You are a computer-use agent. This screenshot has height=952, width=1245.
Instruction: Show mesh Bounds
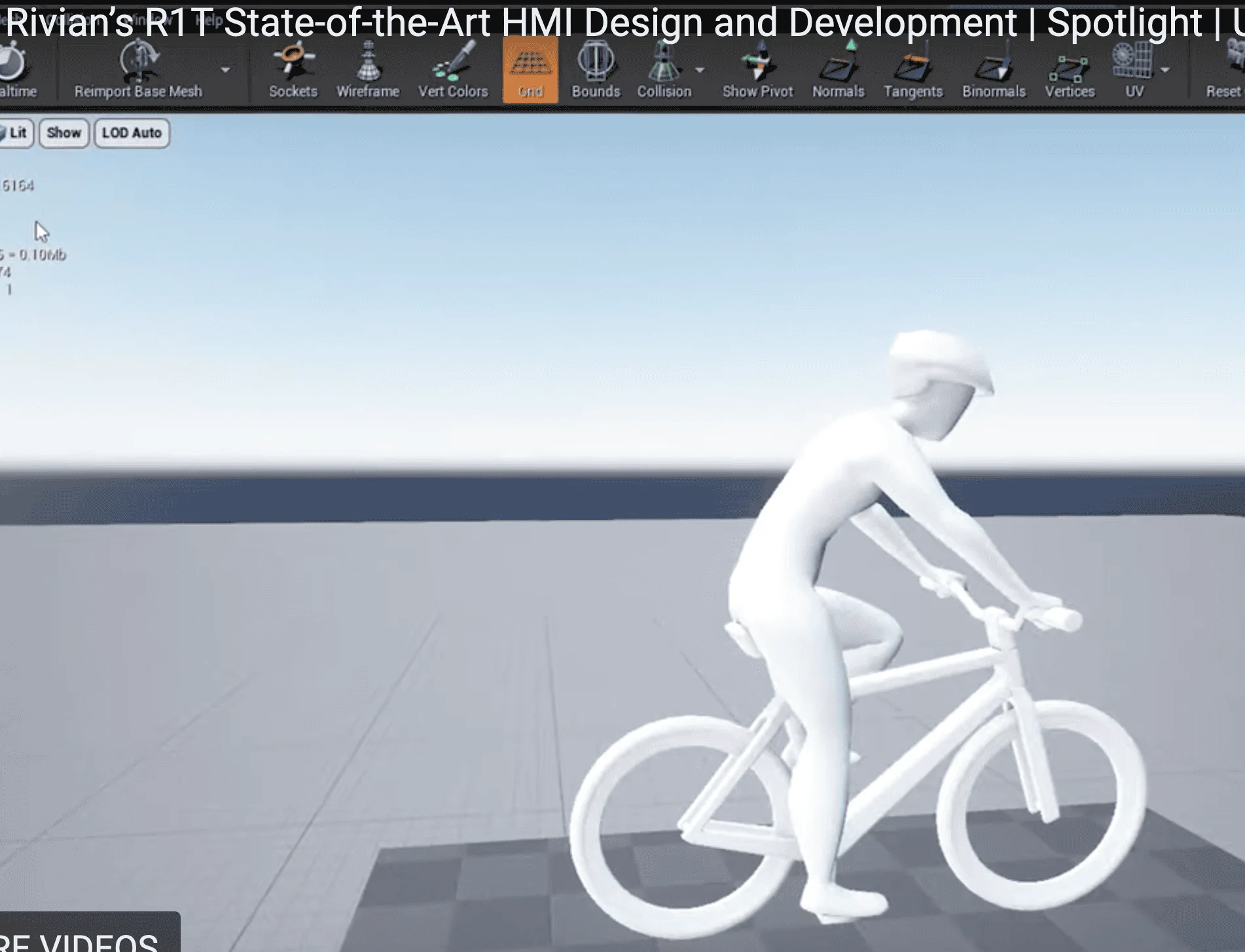click(596, 69)
